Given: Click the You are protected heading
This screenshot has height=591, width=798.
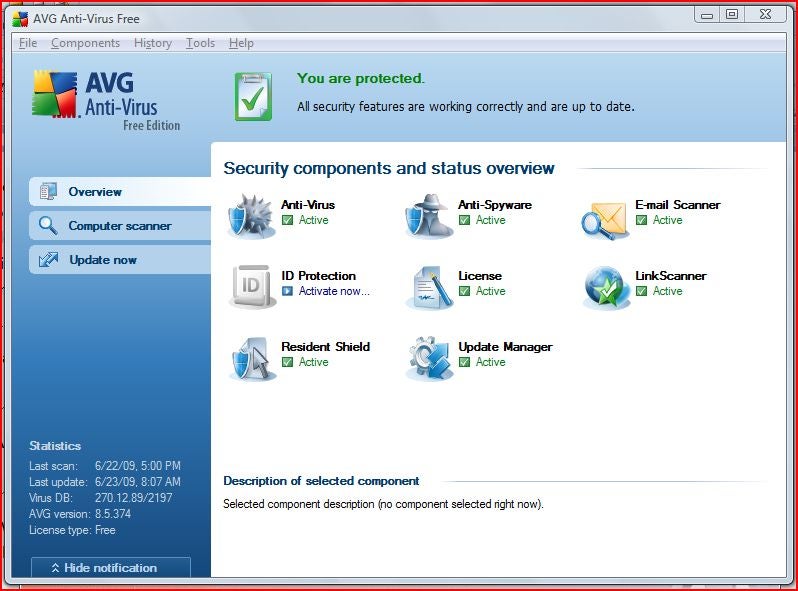Looking at the screenshot, I should tap(360, 78).
